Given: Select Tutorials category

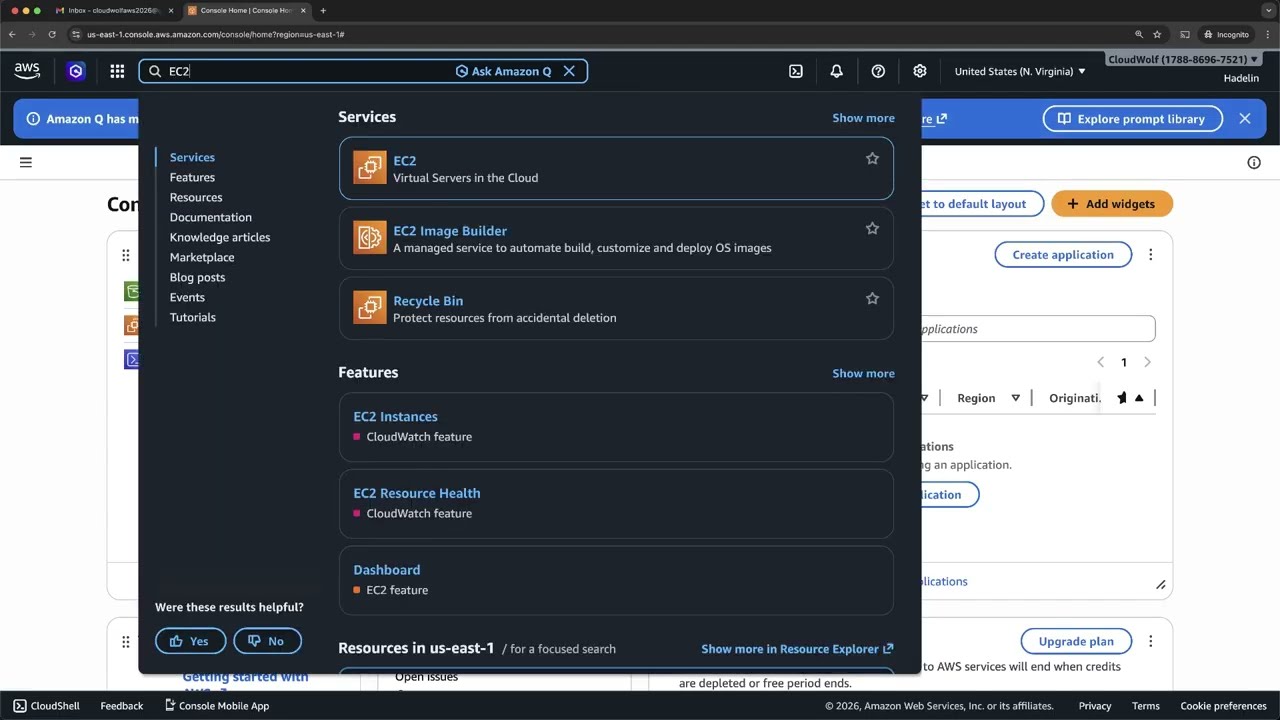Looking at the screenshot, I should click(x=193, y=317).
